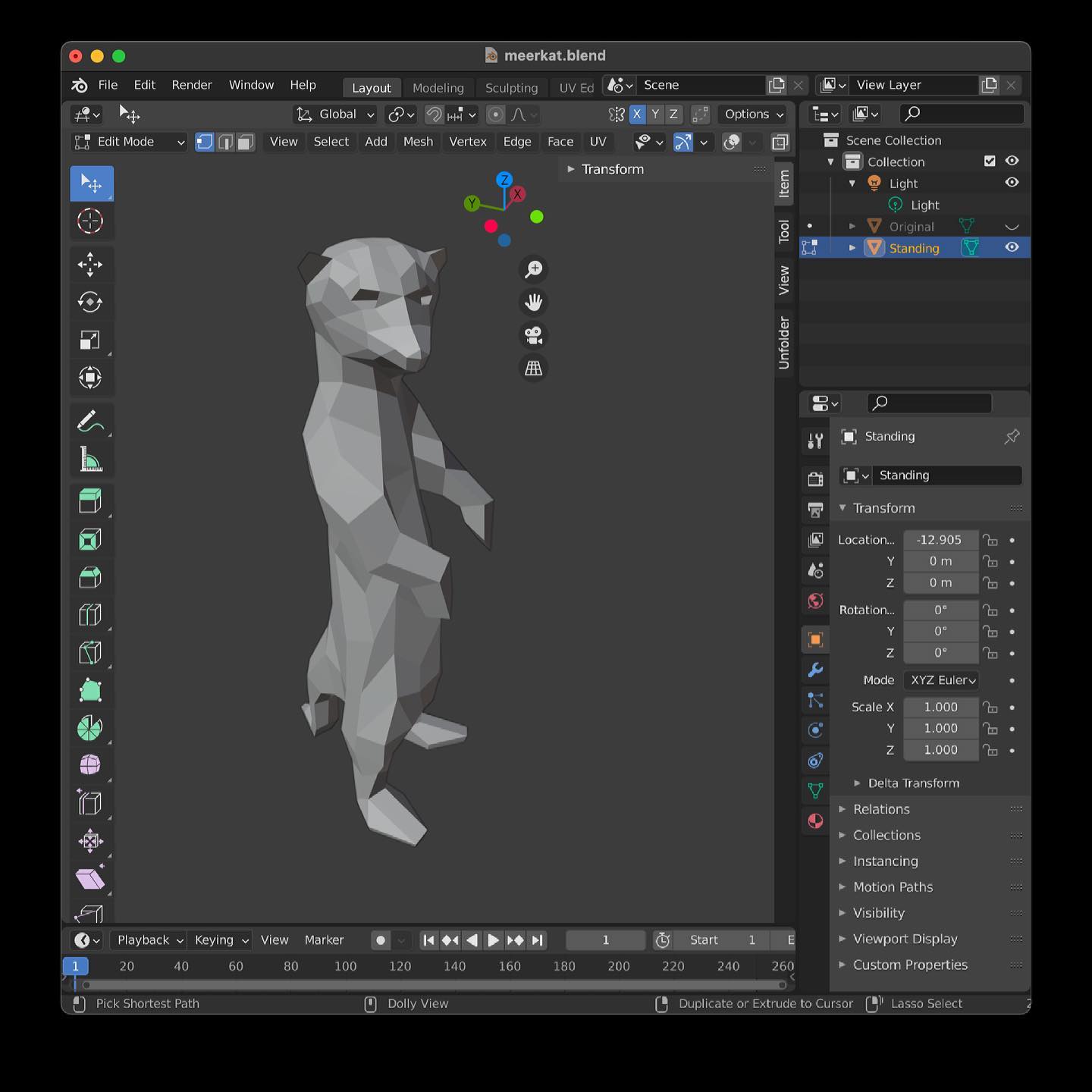Choose the Knife tool
This screenshot has height=1092, width=1092.
[x=90, y=652]
